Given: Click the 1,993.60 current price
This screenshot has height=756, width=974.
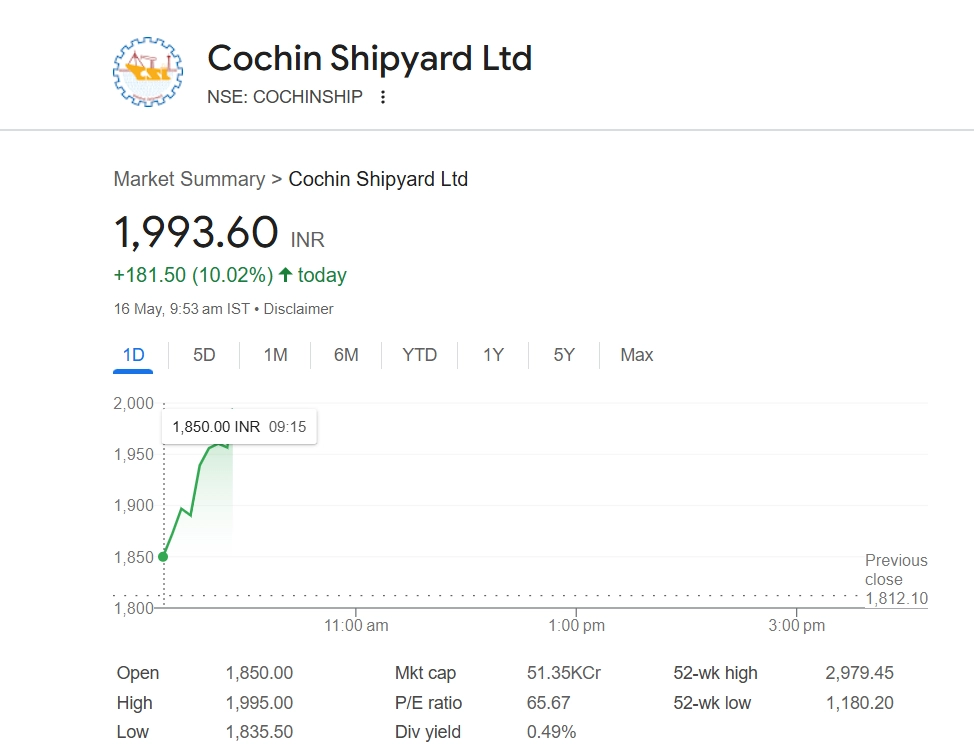Looking at the screenshot, I should 196,233.
